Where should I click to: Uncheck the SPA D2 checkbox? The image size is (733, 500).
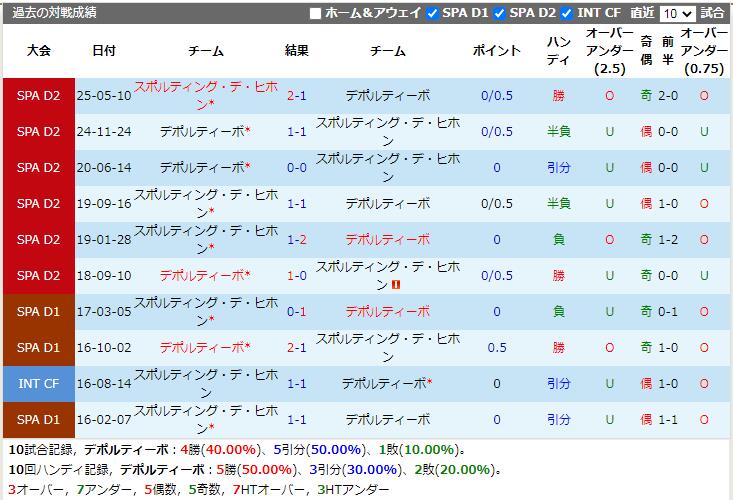[x=499, y=14]
